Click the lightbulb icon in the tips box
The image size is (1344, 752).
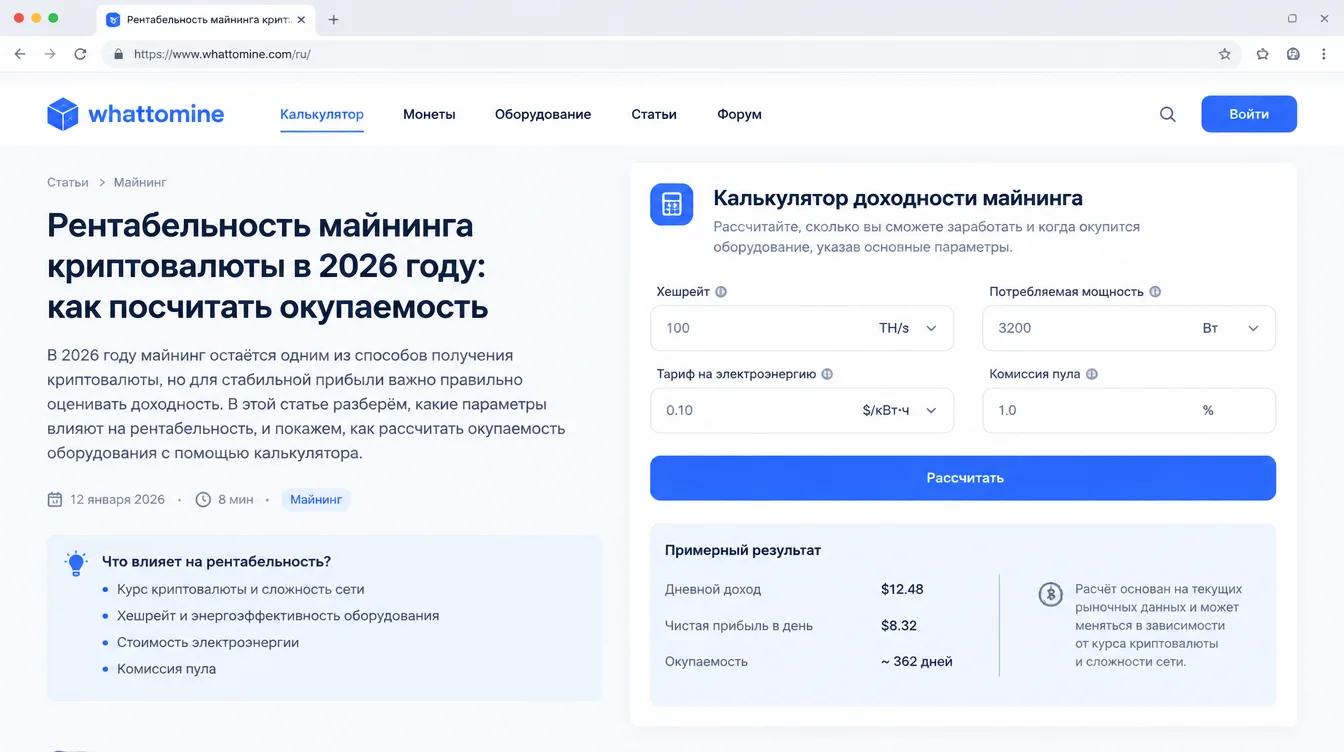(x=76, y=563)
